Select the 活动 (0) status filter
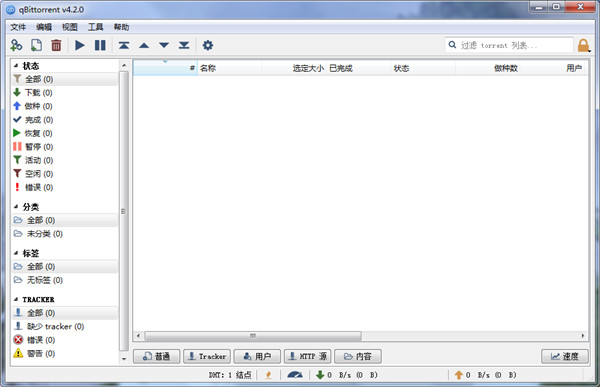The height and width of the screenshot is (387, 600). (x=65, y=160)
